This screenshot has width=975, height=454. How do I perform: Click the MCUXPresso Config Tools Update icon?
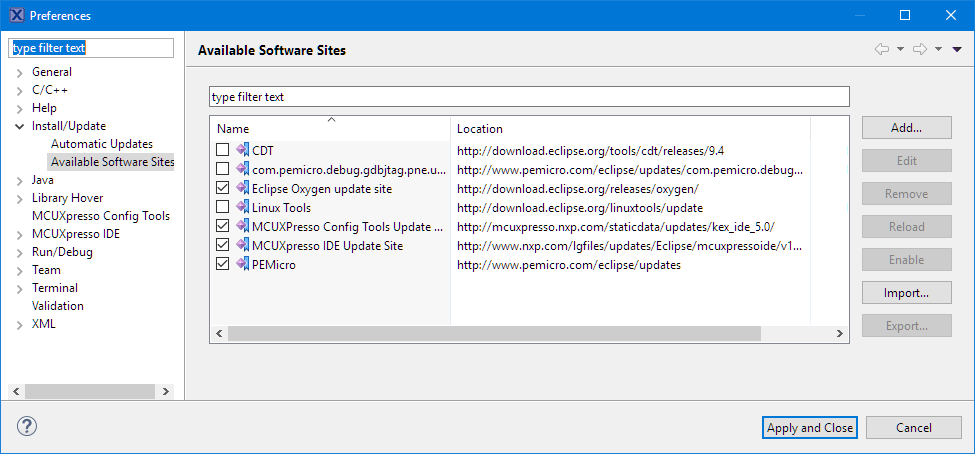click(x=242, y=226)
